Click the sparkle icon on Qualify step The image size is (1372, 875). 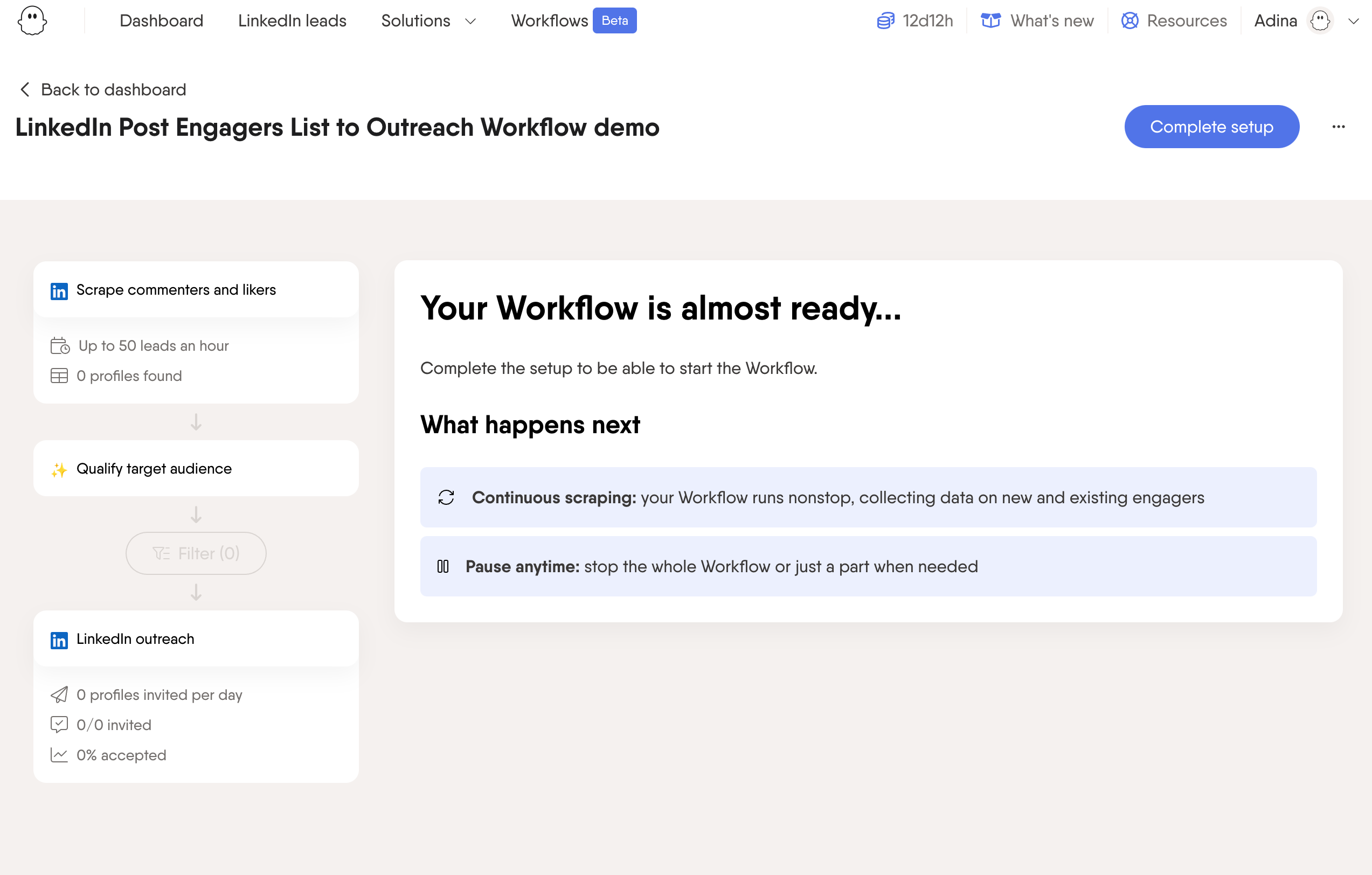pos(59,469)
